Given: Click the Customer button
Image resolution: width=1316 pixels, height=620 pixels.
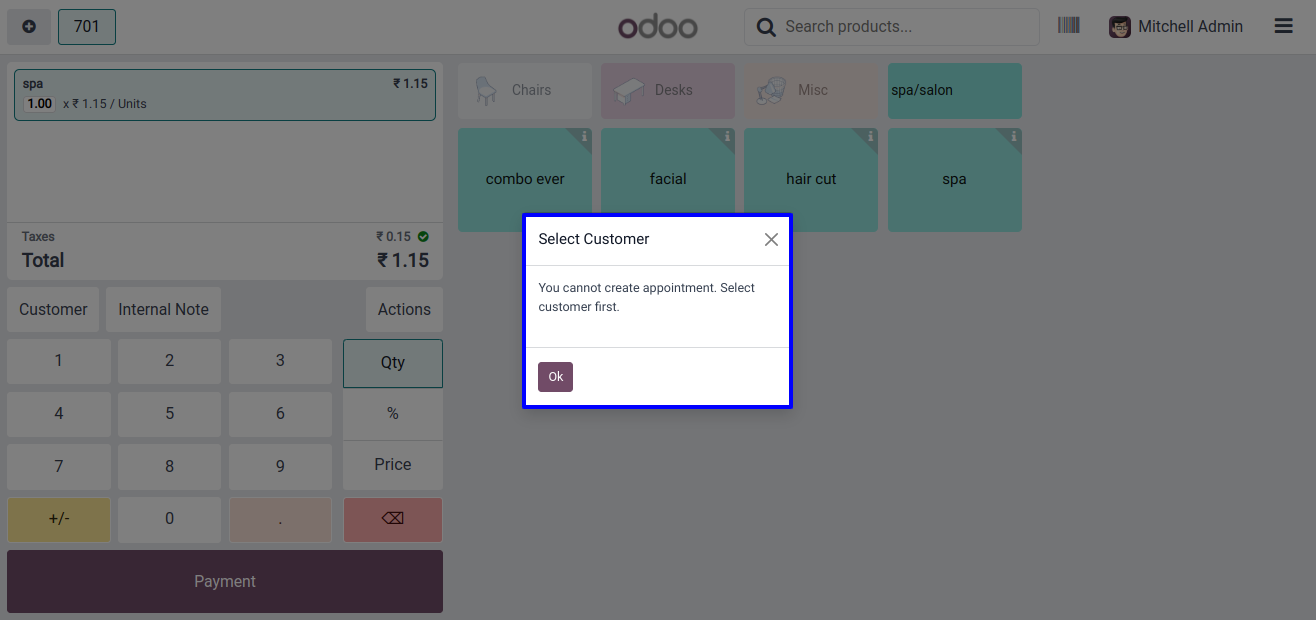Looking at the screenshot, I should (x=53, y=310).
